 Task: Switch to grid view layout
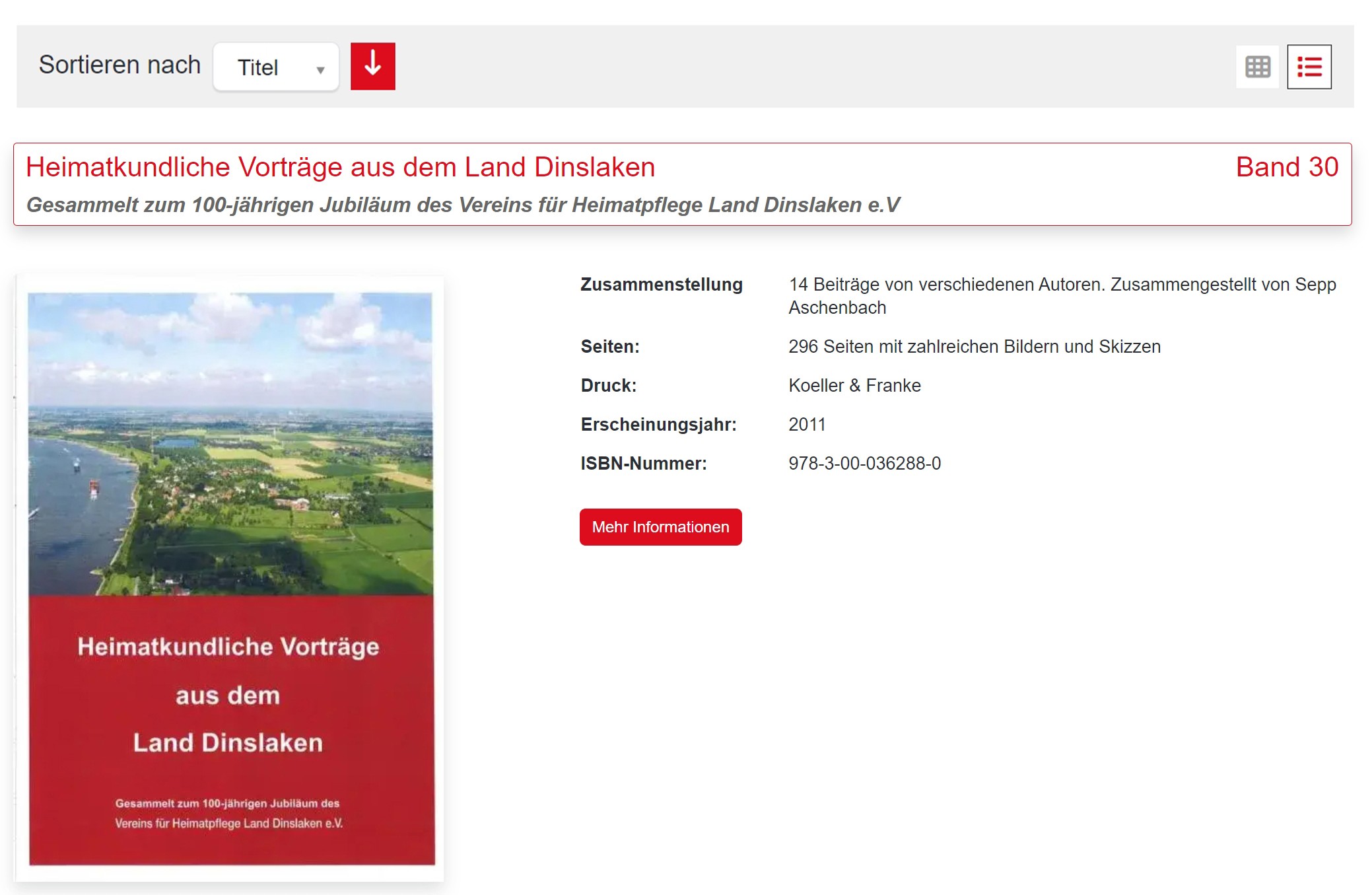coord(1257,67)
